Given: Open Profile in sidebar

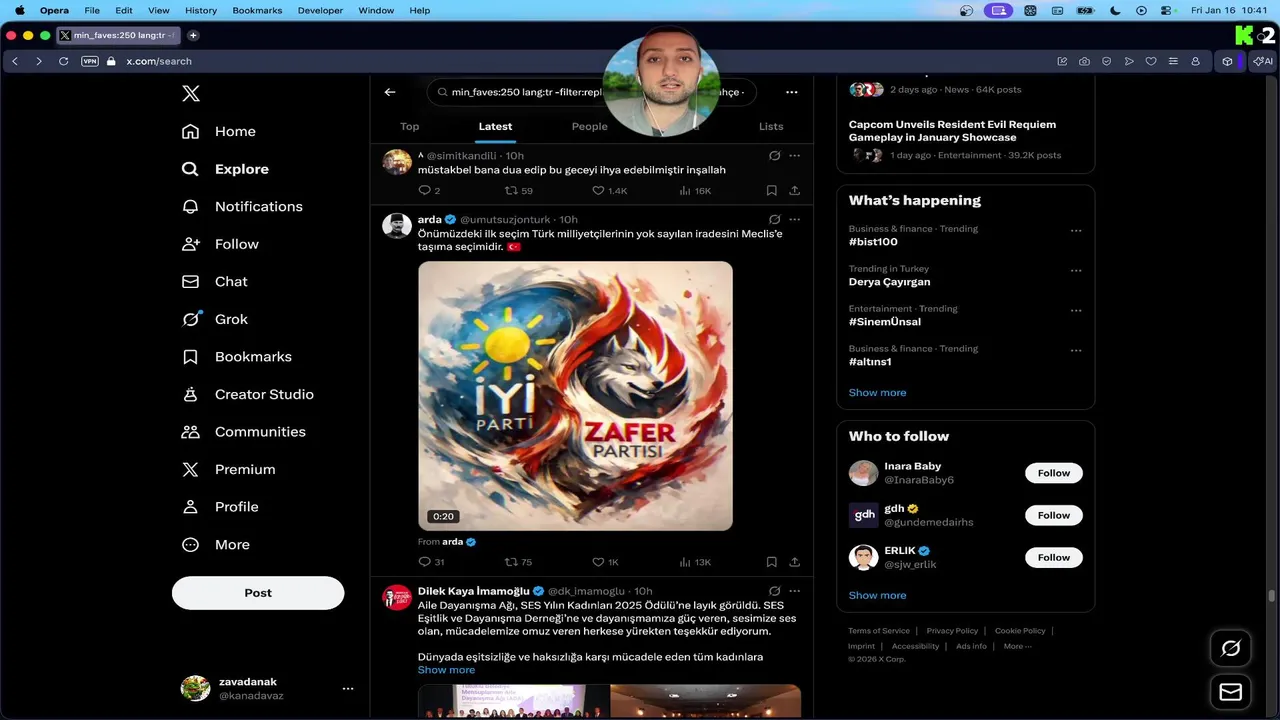Looking at the screenshot, I should pyautogui.click(x=220, y=506).
